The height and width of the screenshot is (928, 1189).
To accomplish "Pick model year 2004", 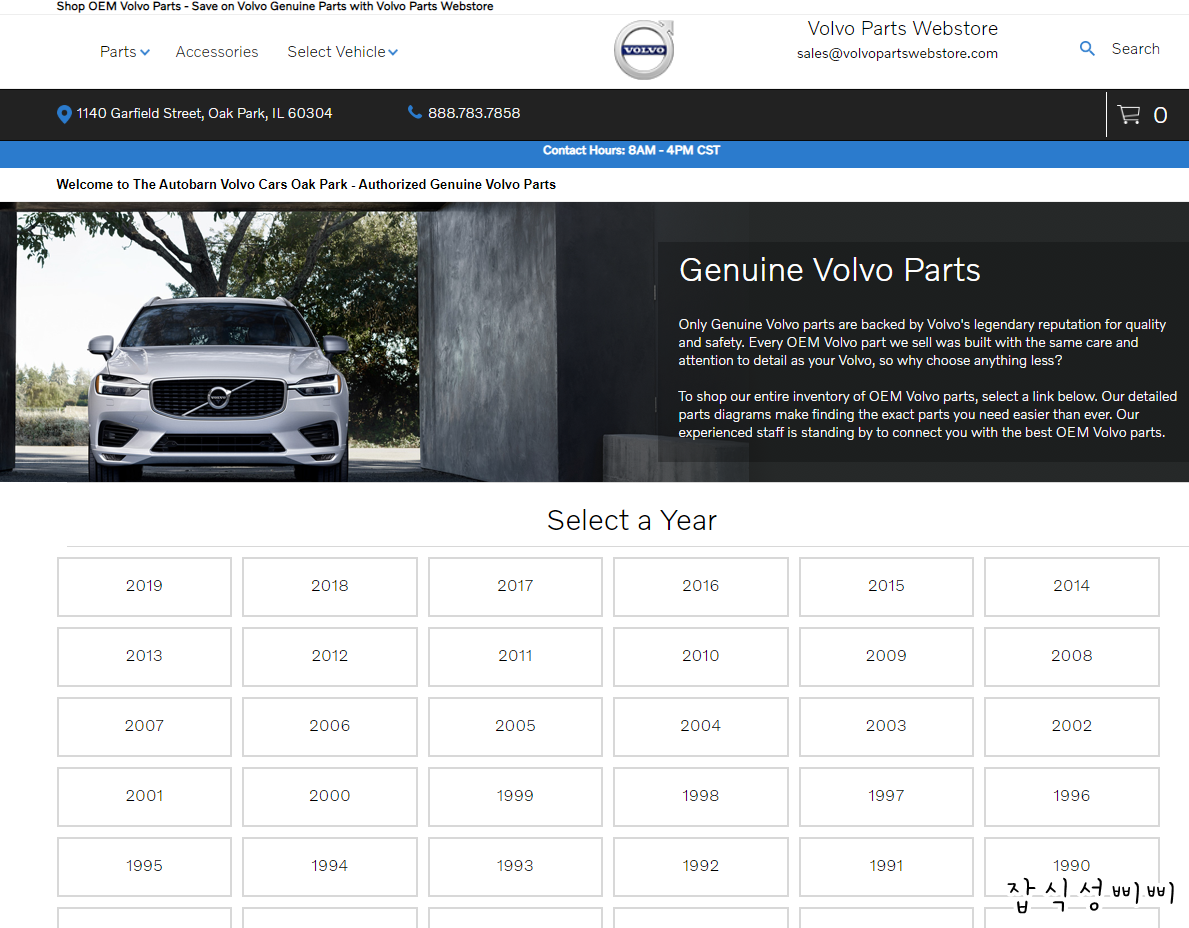I will pos(701,726).
